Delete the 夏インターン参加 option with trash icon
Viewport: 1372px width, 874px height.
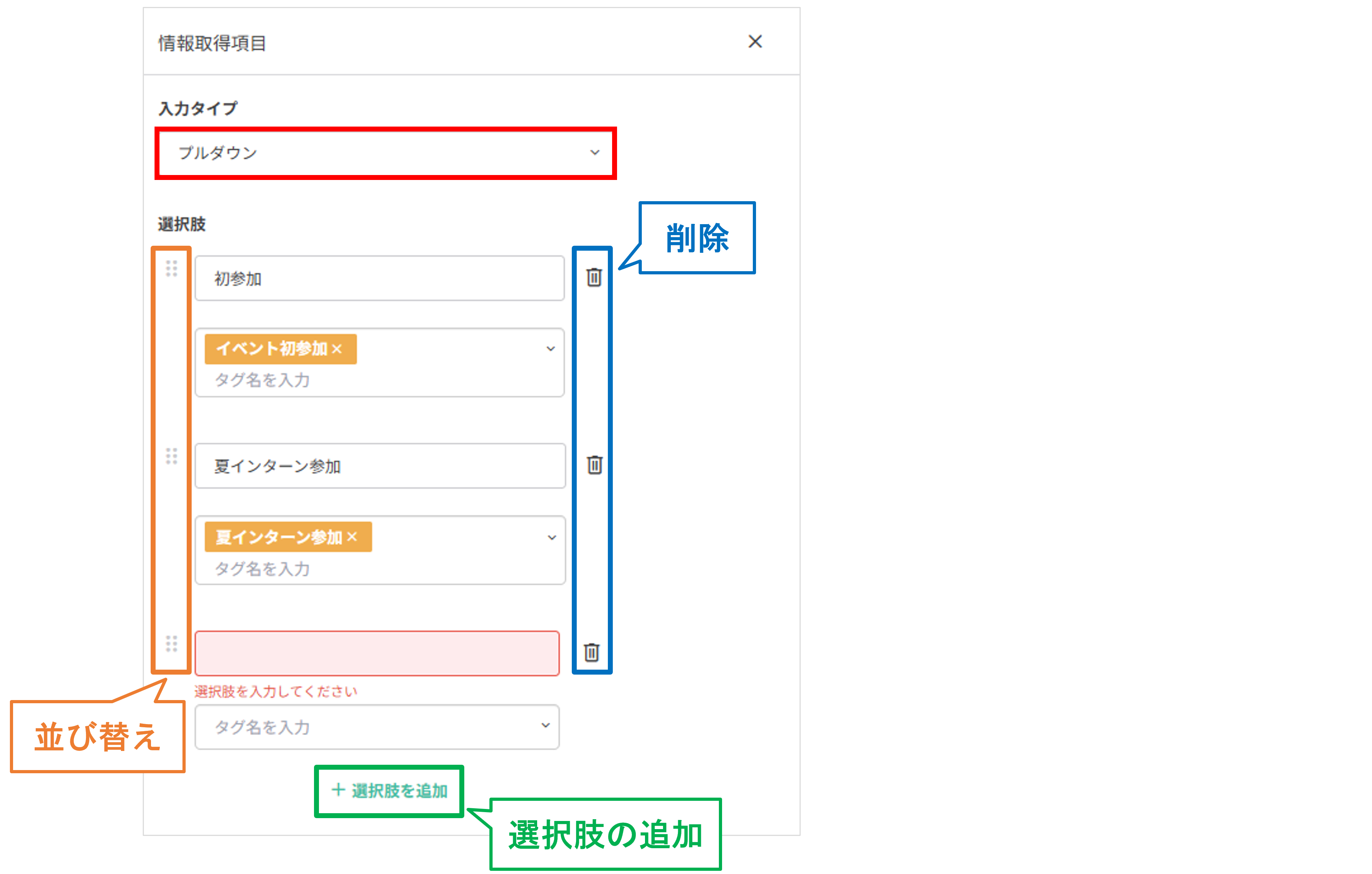pyautogui.click(x=594, y=465)
